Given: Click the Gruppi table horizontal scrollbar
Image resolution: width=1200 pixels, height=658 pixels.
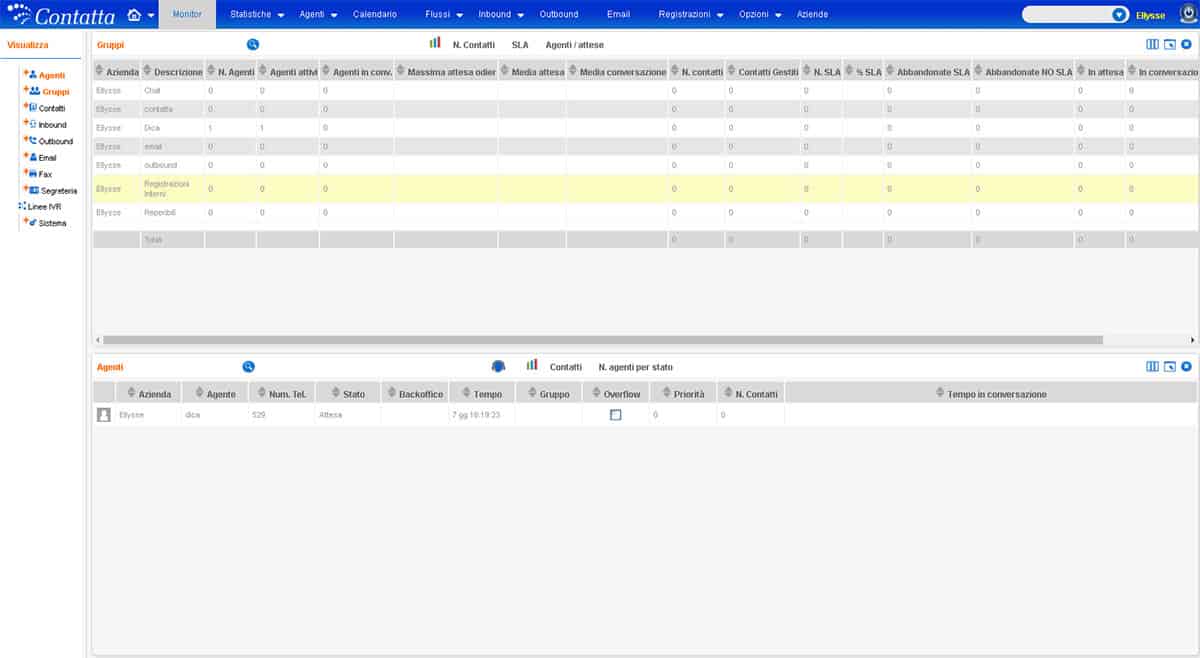Looking at the screenshot, I should [600, 340].
